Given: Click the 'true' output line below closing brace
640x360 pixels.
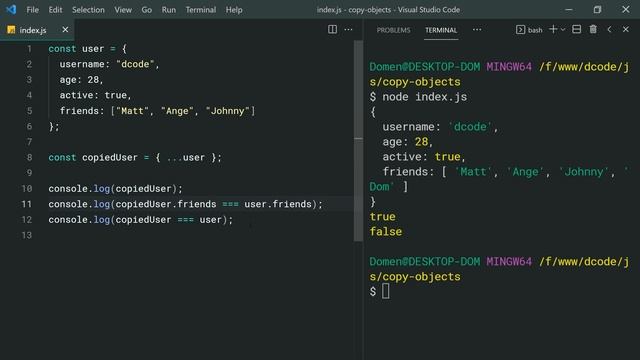Looking at the screenshot, I should point(382,217).
